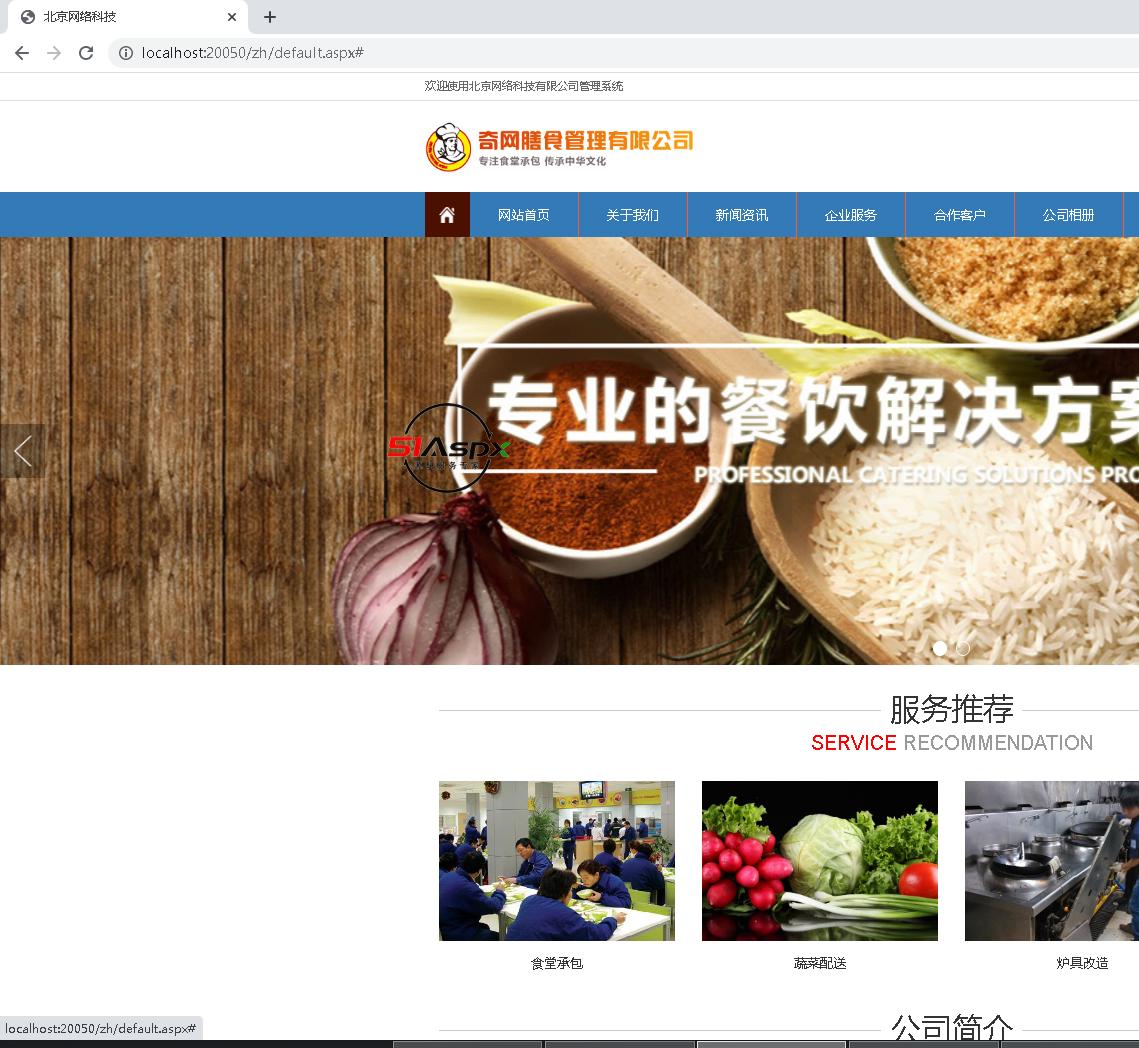This screenshot has width=1139, height=1048.
Task: Click the 食堂承包 caption link
Action: tap(557, 963)
